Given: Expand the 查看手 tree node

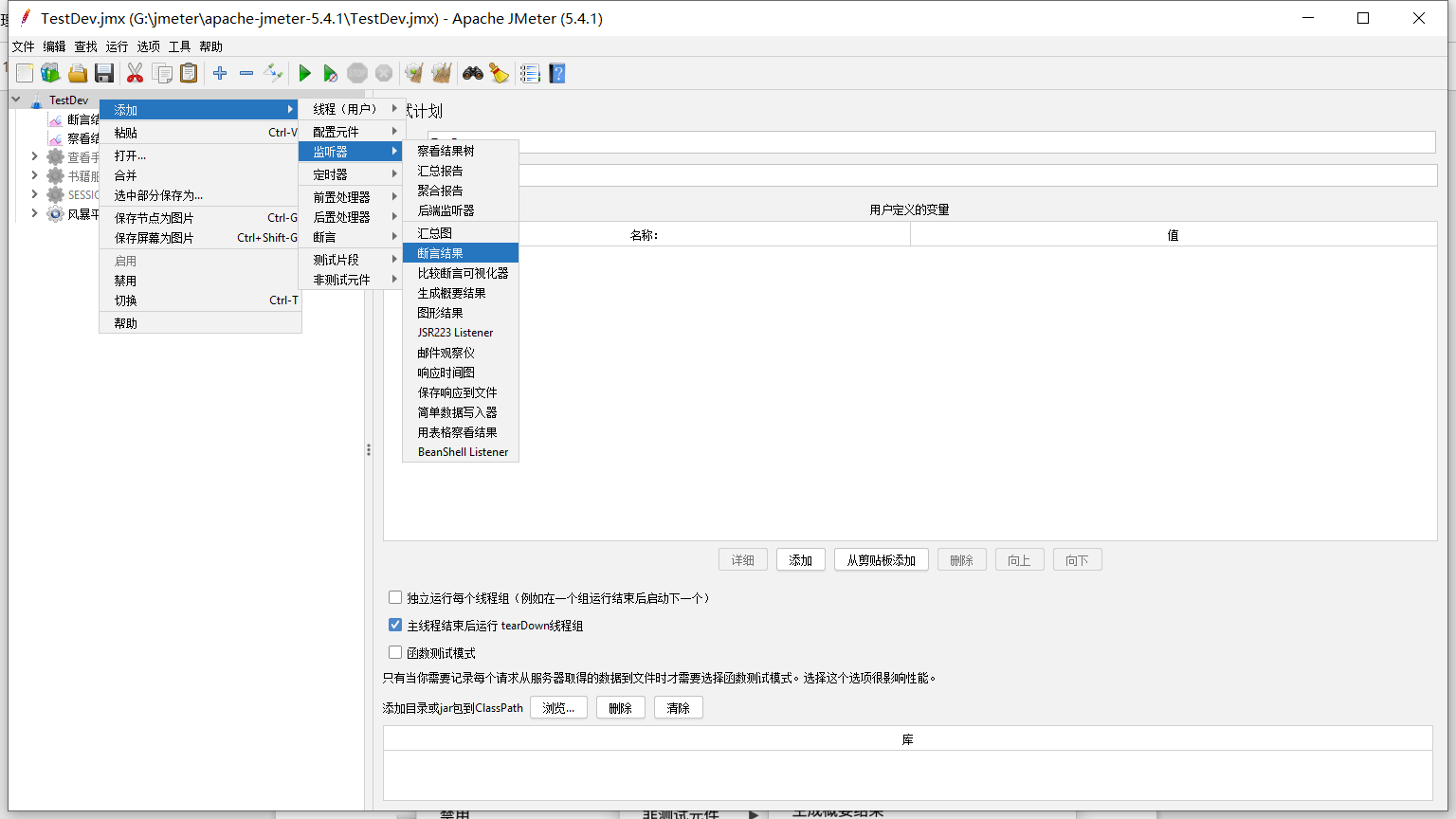Looking at the screenshot, I should click(35, 156).
